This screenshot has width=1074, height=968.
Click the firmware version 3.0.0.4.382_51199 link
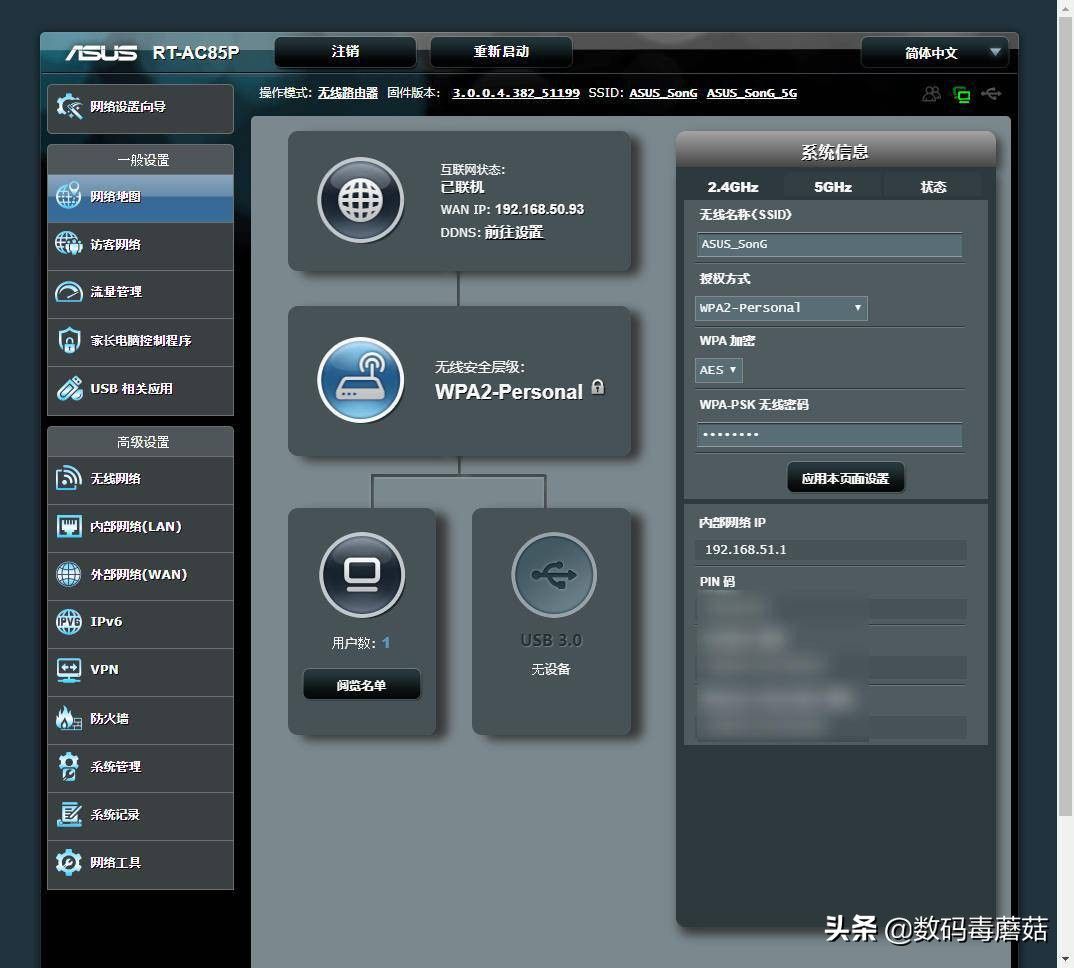pos(516,93)
